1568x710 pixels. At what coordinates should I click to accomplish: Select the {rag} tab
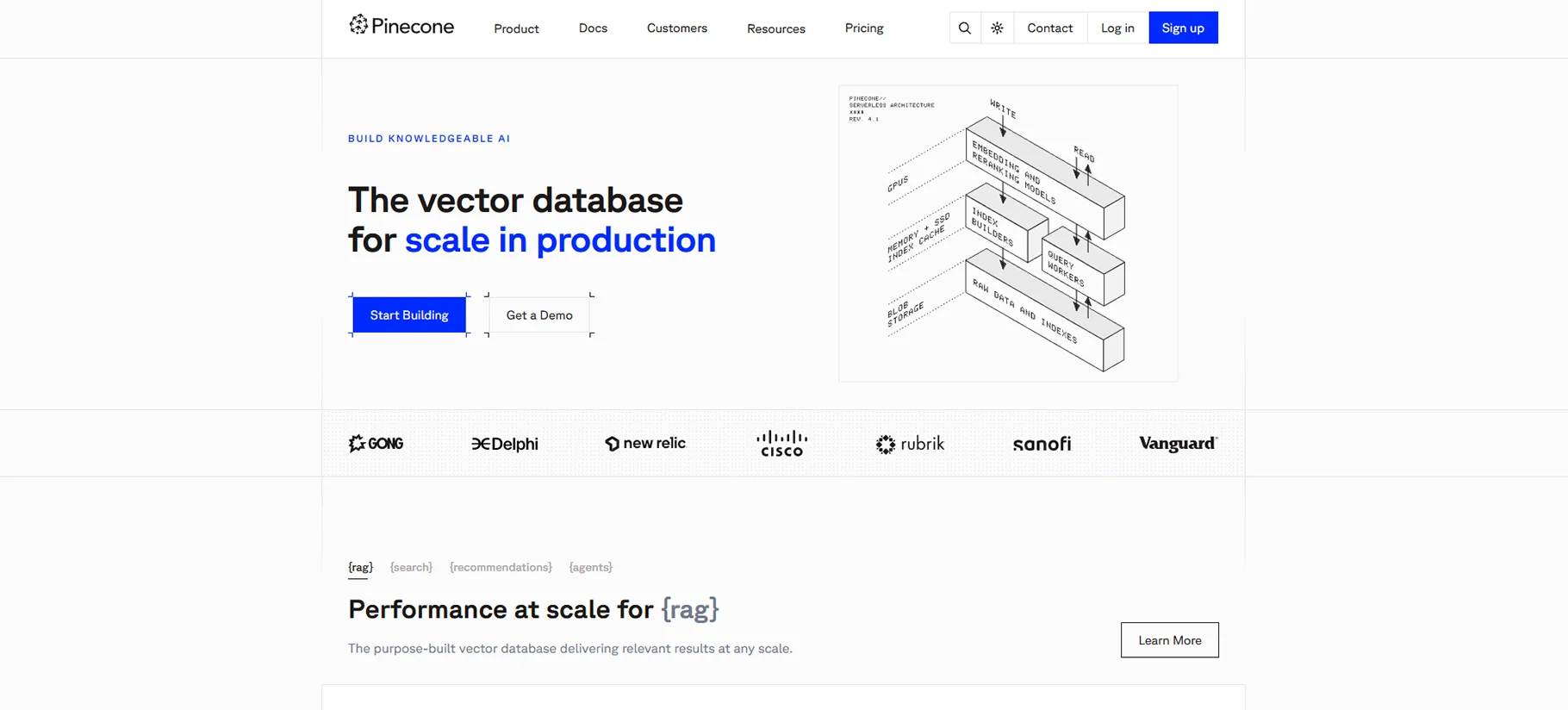click(360, 567)
